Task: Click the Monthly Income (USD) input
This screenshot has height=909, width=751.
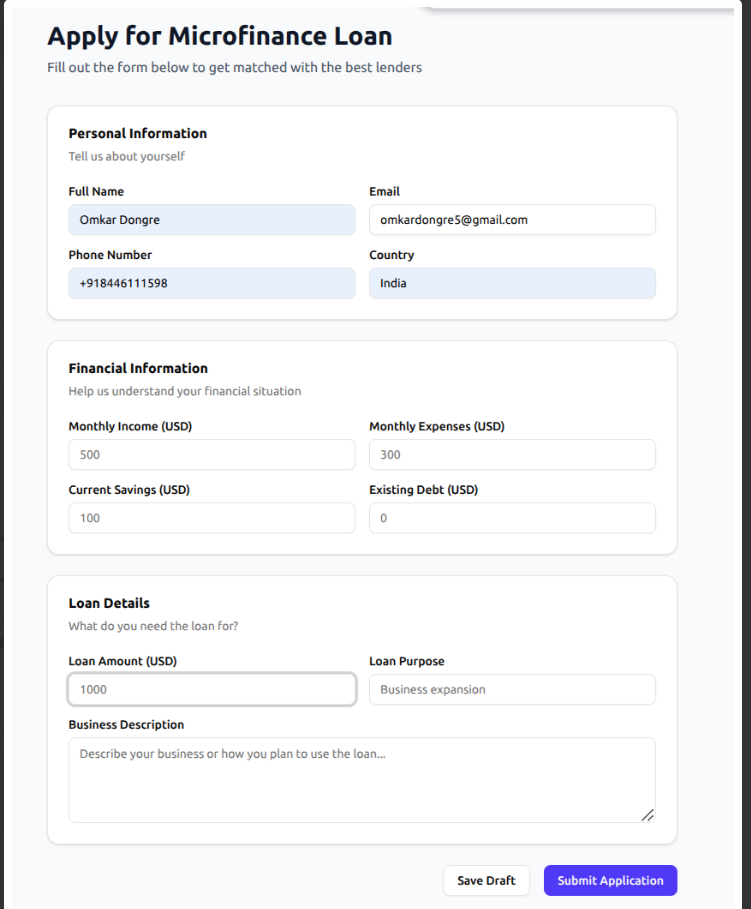Action: 212,454
